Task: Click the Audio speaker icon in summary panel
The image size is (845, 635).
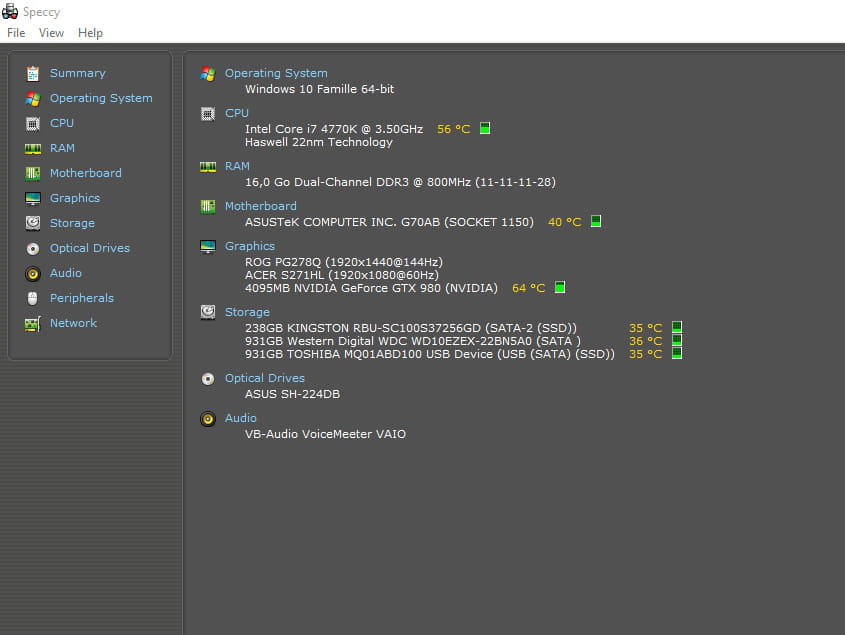Action: coord(208,419)
